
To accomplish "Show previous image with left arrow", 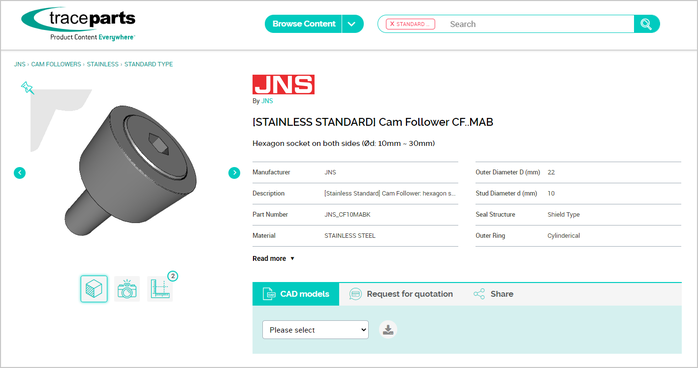I will pos(20,173).
